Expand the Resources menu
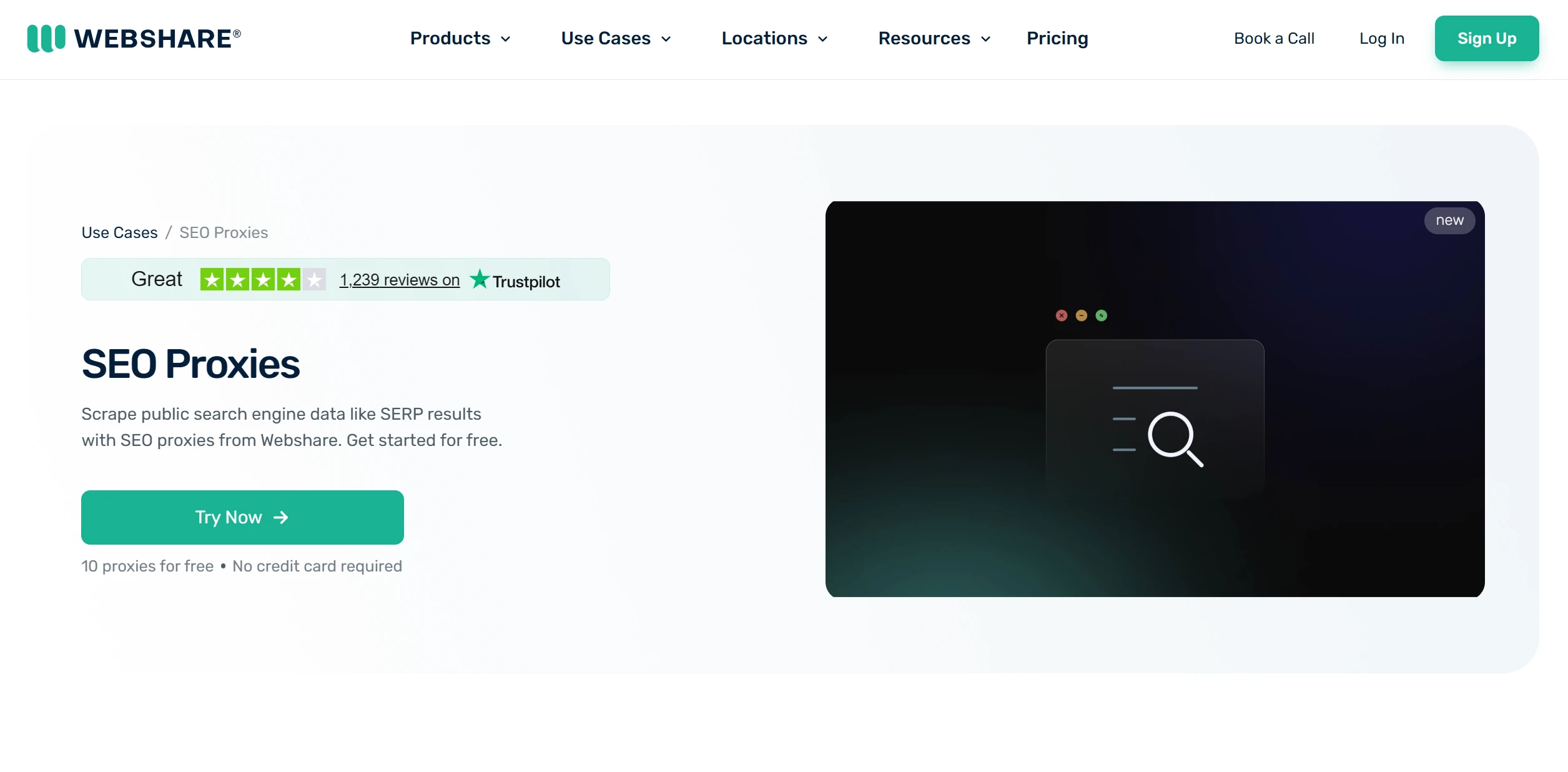Screen dimensions: 1568x772 point(934,39)
